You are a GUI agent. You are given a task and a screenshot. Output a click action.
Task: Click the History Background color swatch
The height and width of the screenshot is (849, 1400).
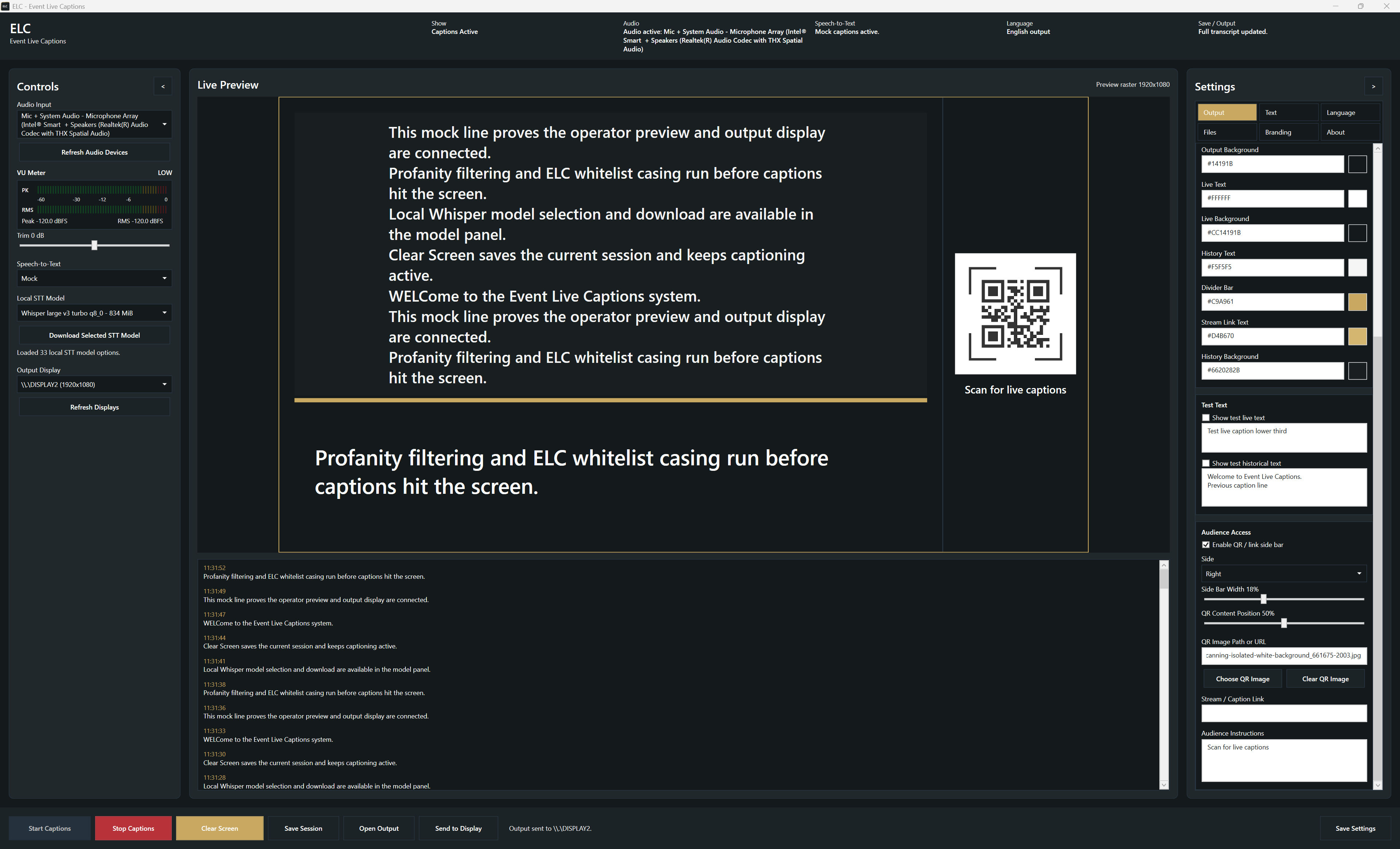tap(1357, 371)
